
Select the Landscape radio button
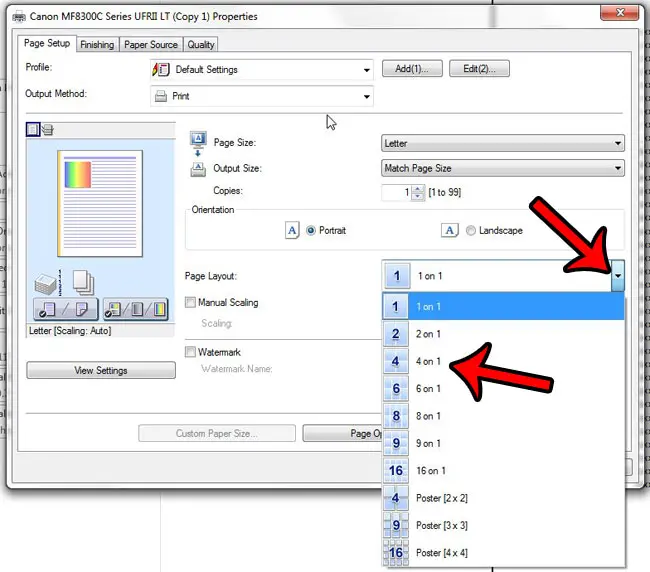471,230
